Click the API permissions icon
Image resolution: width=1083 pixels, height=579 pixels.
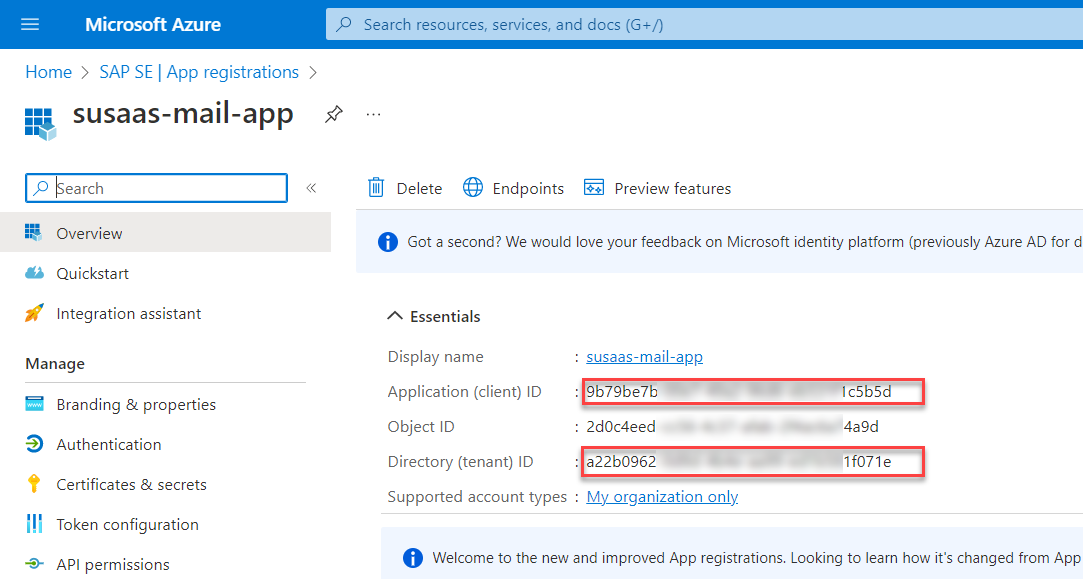coord(34,564)
